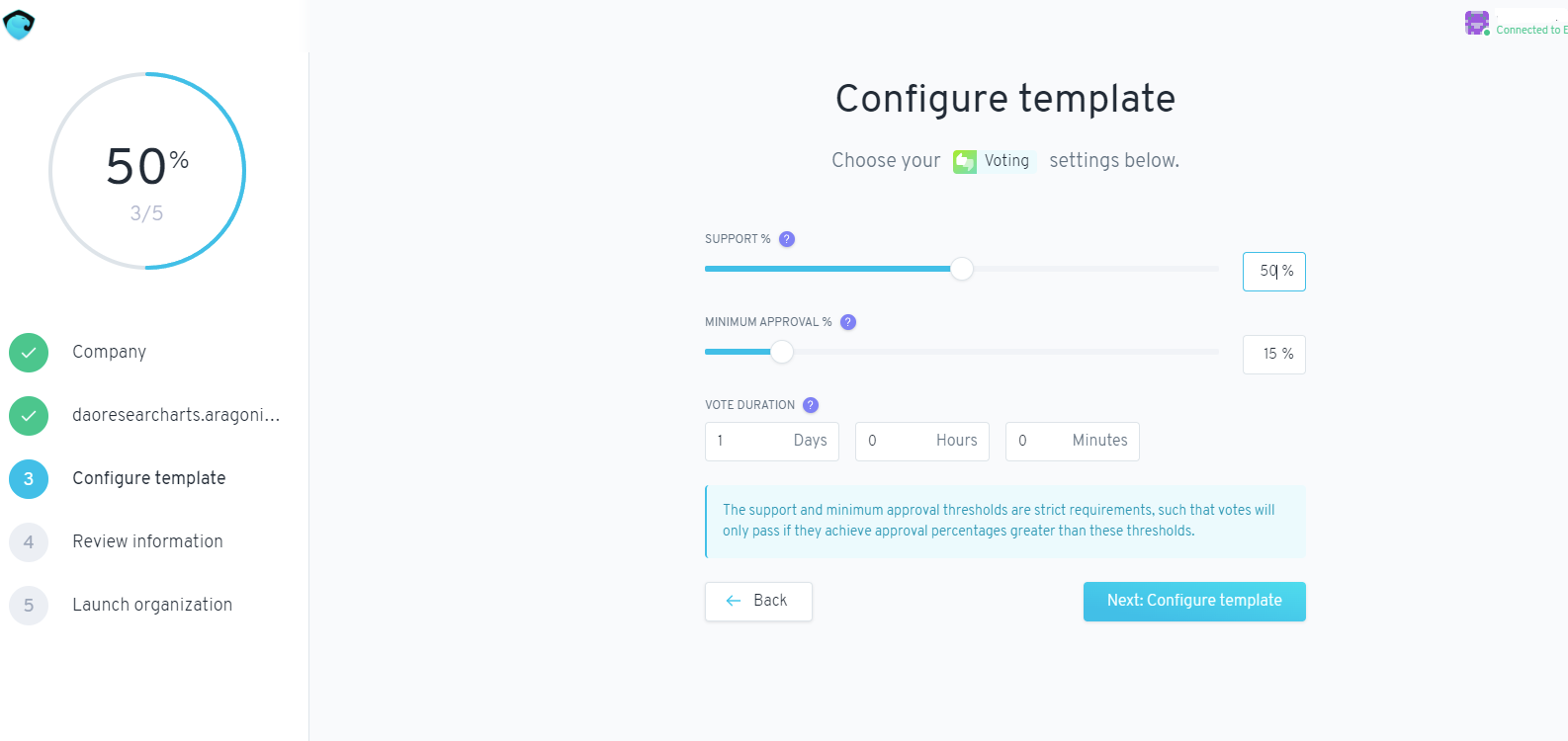1568x741 pixels.
Task: Focus the Days duration field
Action: 771,442
